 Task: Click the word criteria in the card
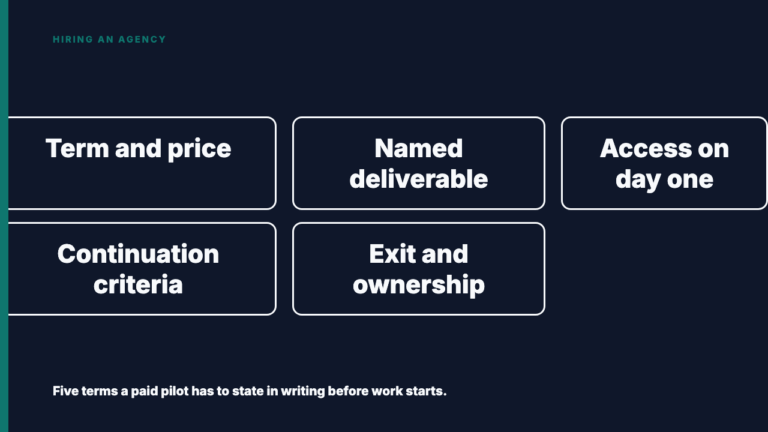(138, 285)
